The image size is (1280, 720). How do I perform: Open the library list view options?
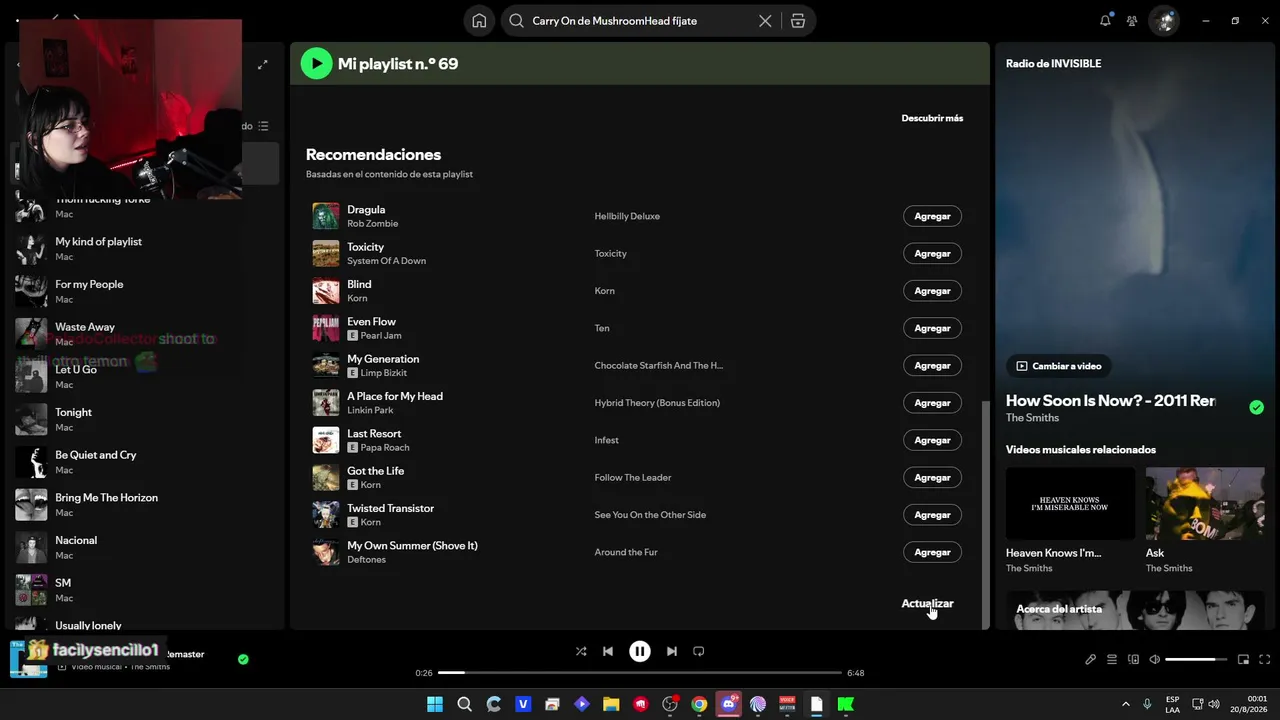click(263, 126)
